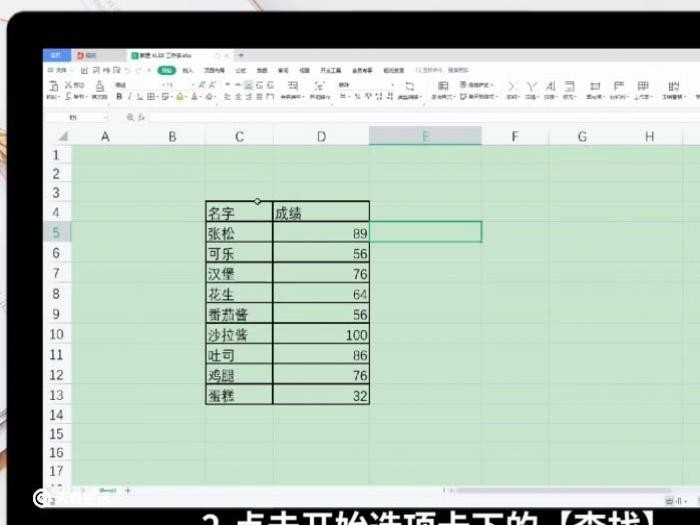Click the Italic formatting icon
Image resolution: width=700 pixels, height=525 pixels.
[x=129, y=97]
